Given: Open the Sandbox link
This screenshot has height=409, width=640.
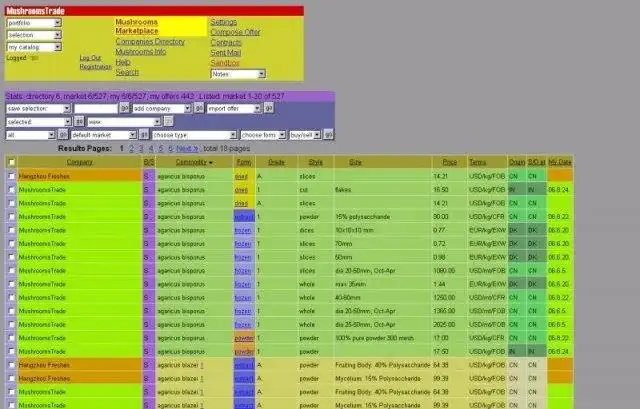Looking at the screenshot, I should 225,63.
